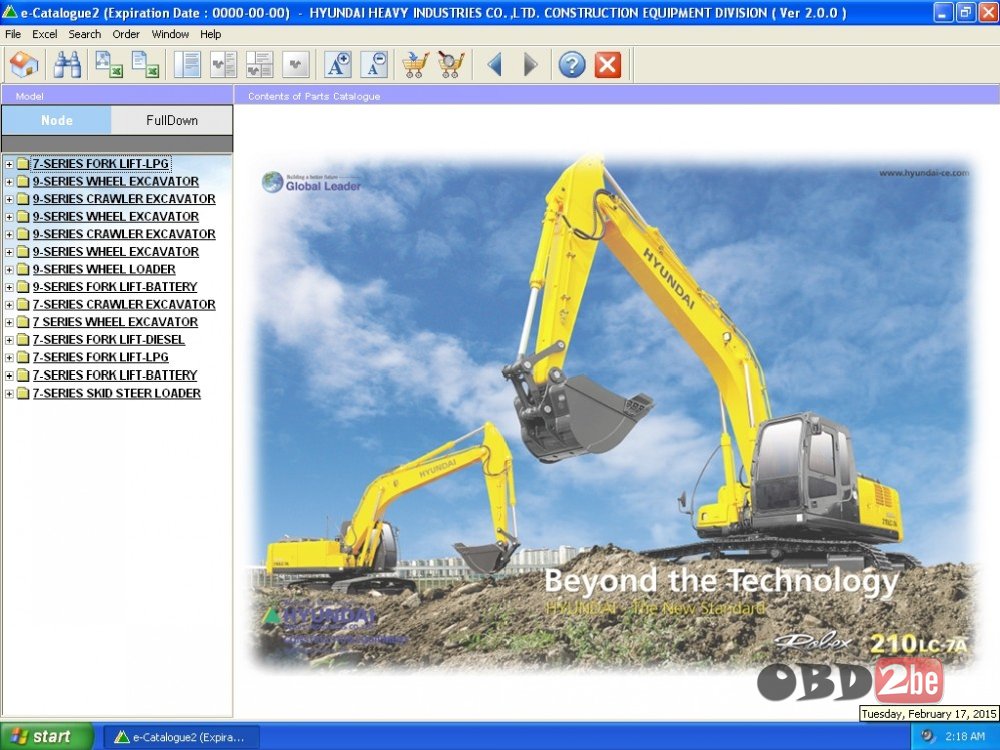The image size is (1000, 750).
Task: Click the system tray icon beside the clock
Action: pos(928,736)
